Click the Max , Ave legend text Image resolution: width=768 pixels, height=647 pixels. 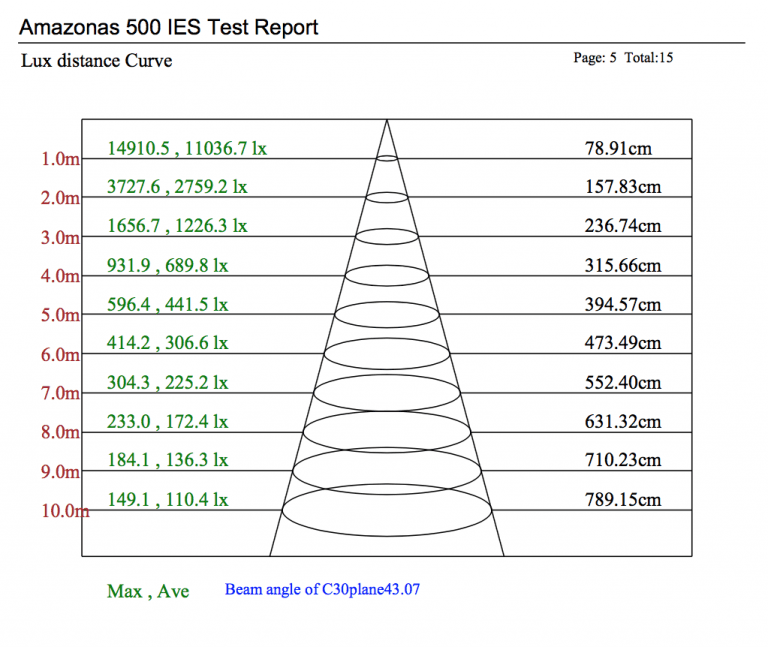(148, 591)
